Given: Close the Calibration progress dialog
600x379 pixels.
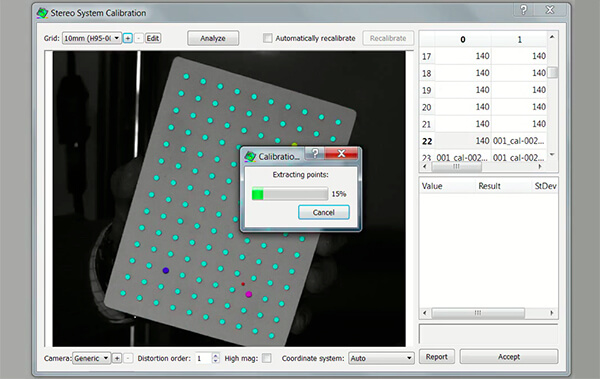Looking at the screenshot, I should point(341,154).
